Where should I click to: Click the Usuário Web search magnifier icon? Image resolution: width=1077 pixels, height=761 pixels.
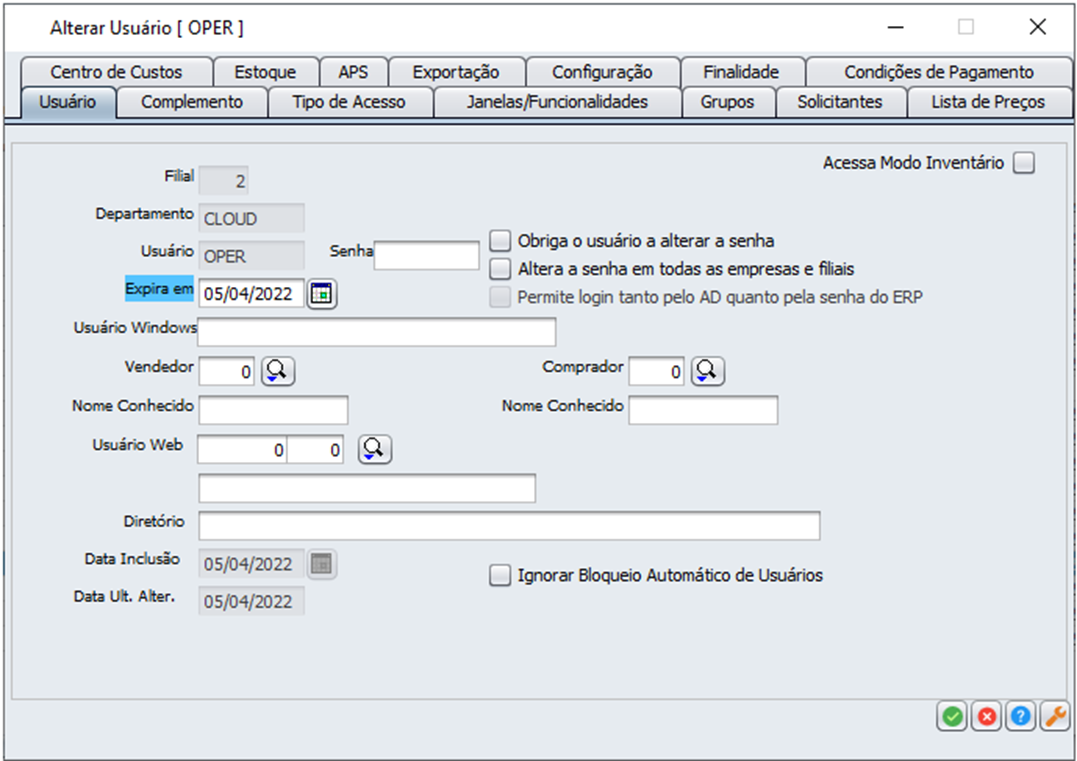coord(375,450)
